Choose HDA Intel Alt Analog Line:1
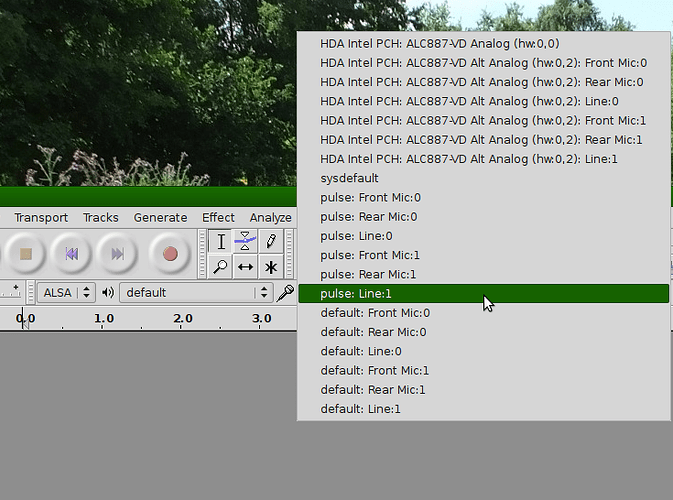The height and width of the screenshot is (500, 673). tap(483, 159)
